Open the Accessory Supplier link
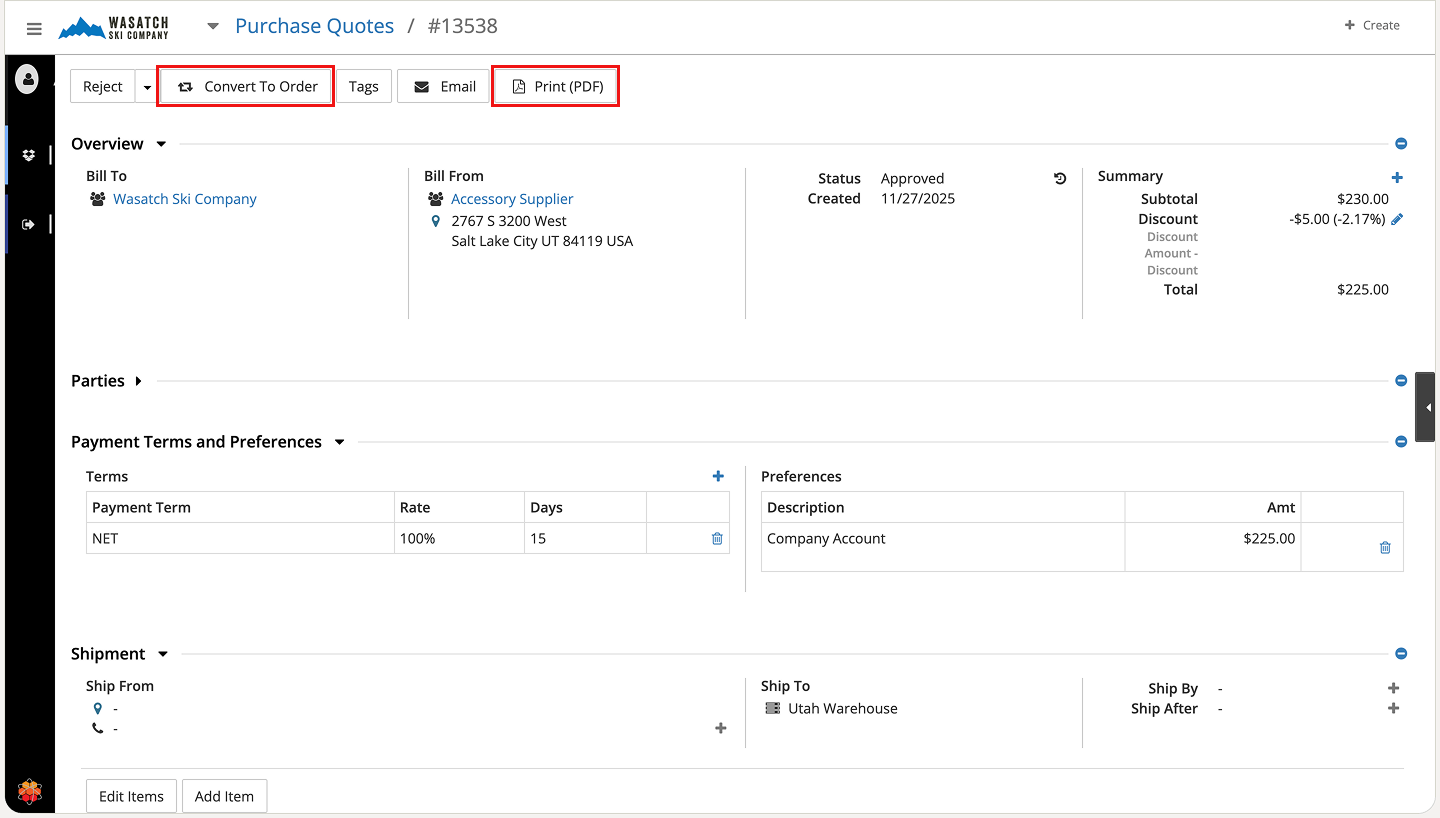Screen dimensions: 1440x818 click(x=512, y=199)
